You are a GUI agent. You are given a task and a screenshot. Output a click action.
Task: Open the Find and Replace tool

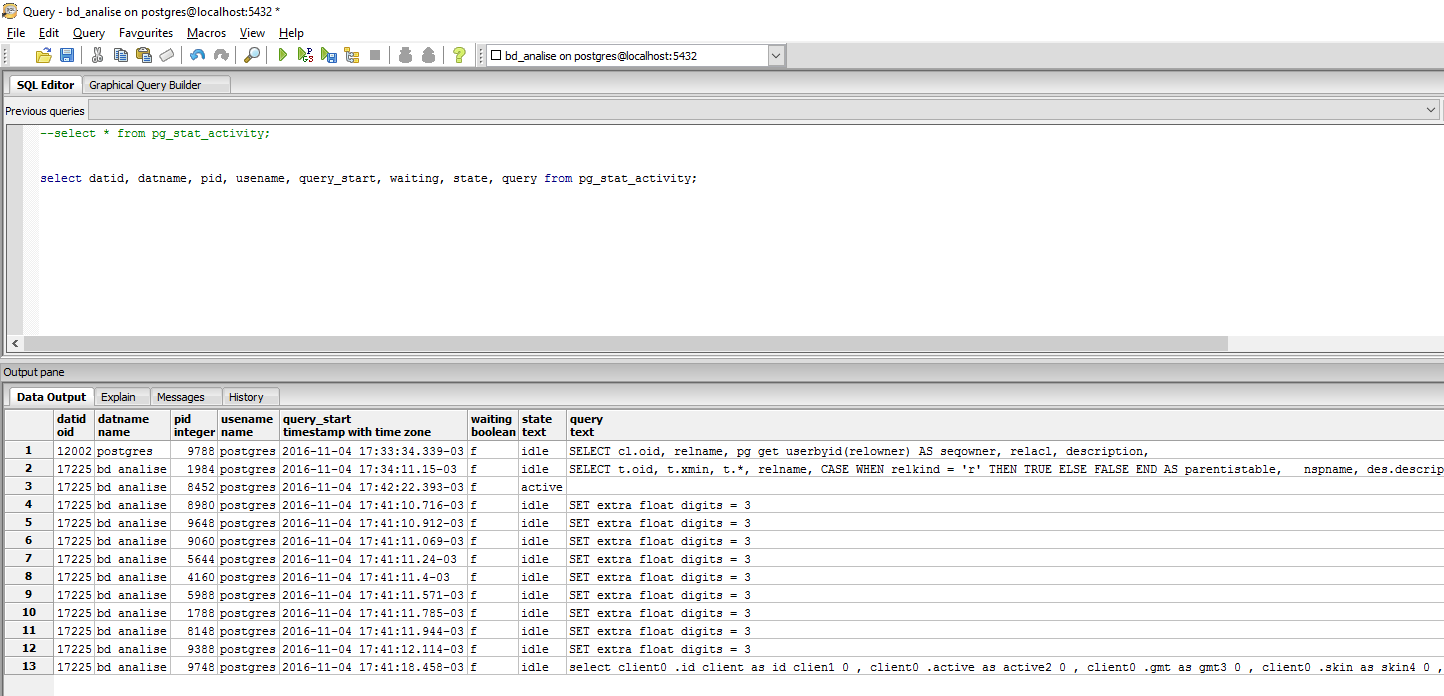click(250, 55)
